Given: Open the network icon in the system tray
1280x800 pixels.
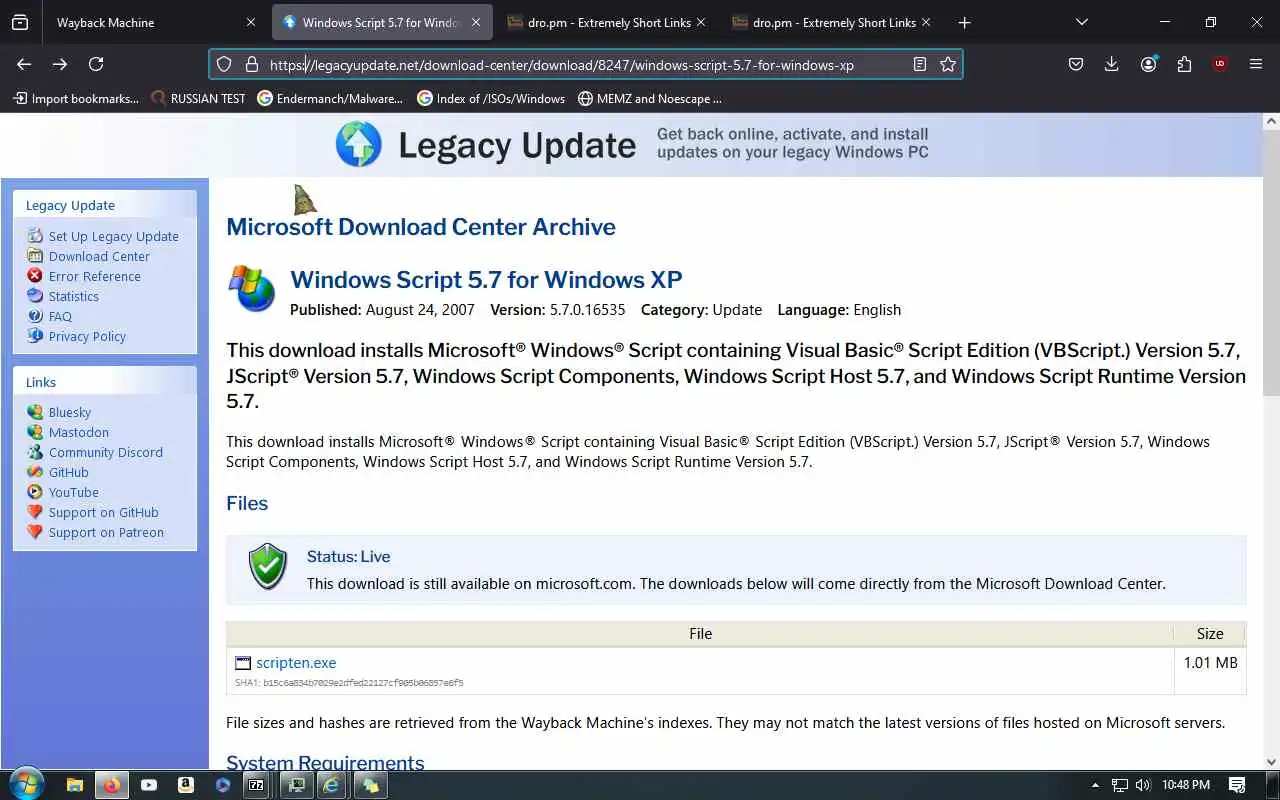Looking at the screenshot, I should tap(1120, 785).
